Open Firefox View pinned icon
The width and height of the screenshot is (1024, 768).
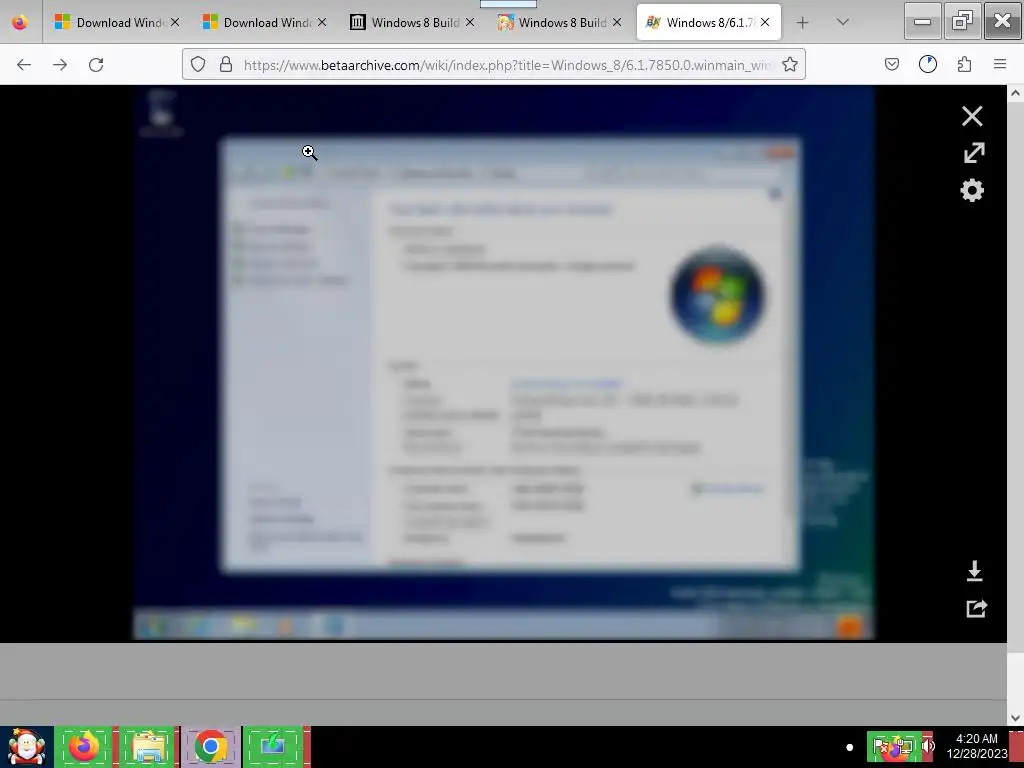coord(20,22)
